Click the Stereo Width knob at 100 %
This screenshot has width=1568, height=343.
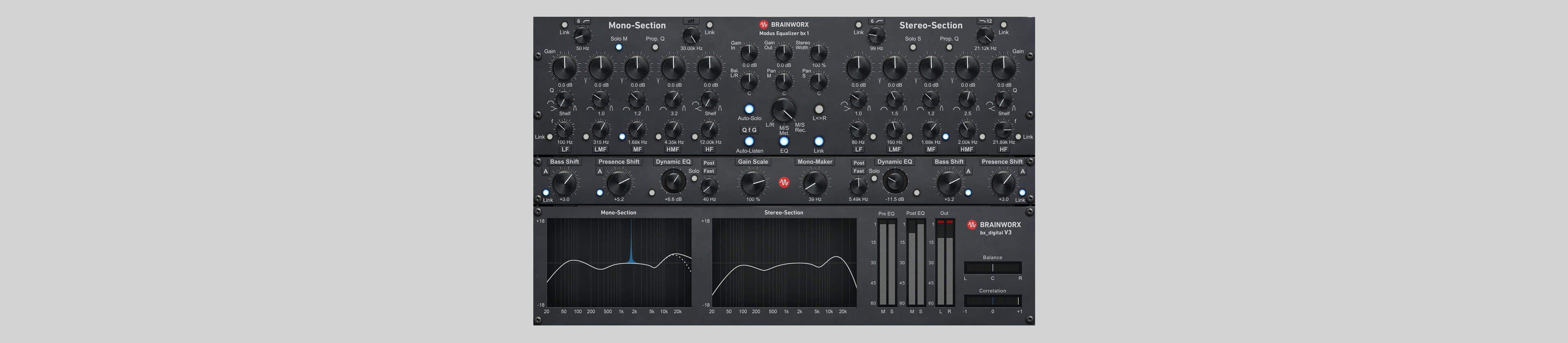click(819, 53)
